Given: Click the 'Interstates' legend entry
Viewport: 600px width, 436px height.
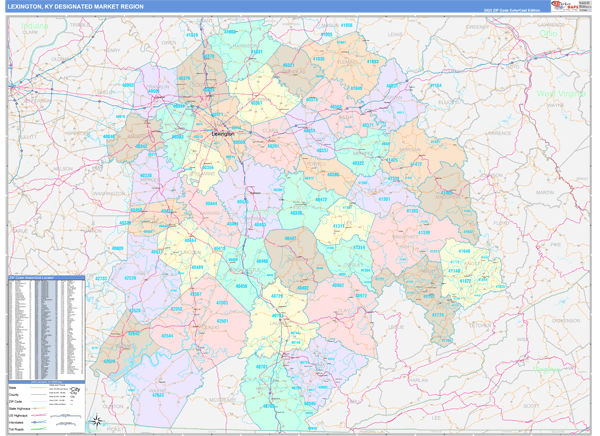Looking at the screenshot, I should (16, 423).
